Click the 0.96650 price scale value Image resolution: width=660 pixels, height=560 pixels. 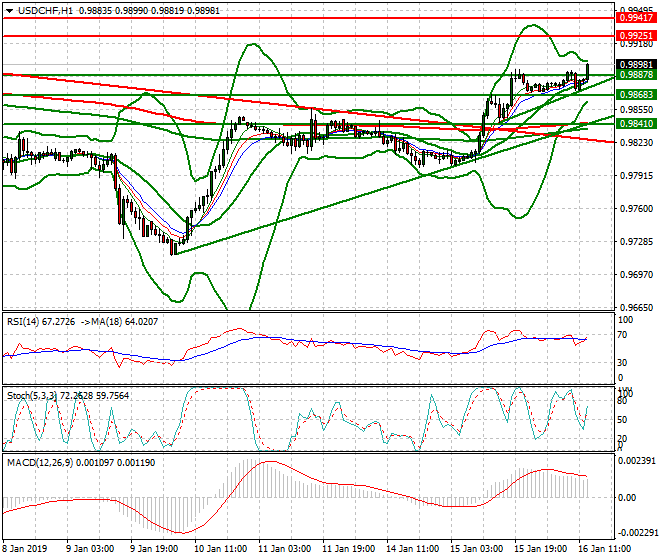click(x=637, y=308)
